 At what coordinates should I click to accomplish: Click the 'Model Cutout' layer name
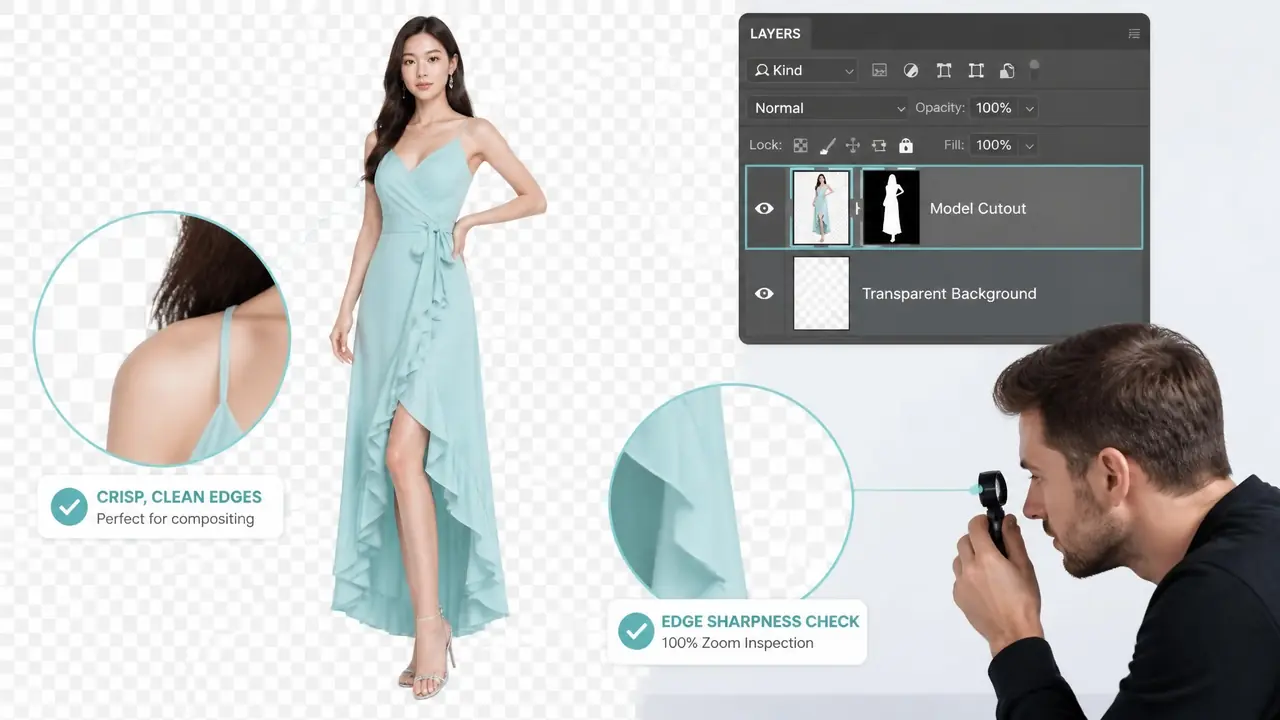[x=978, y=208]
